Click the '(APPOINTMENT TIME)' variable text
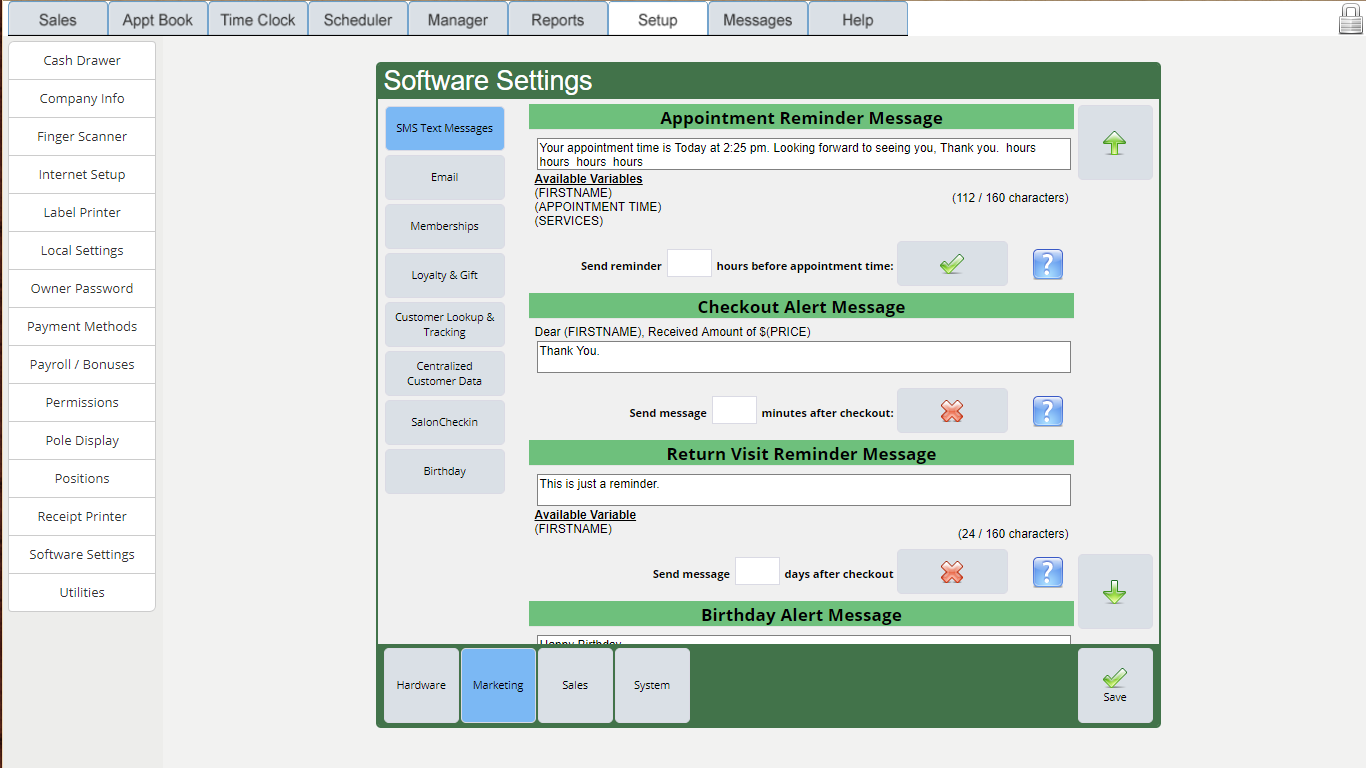 (598, 207)
